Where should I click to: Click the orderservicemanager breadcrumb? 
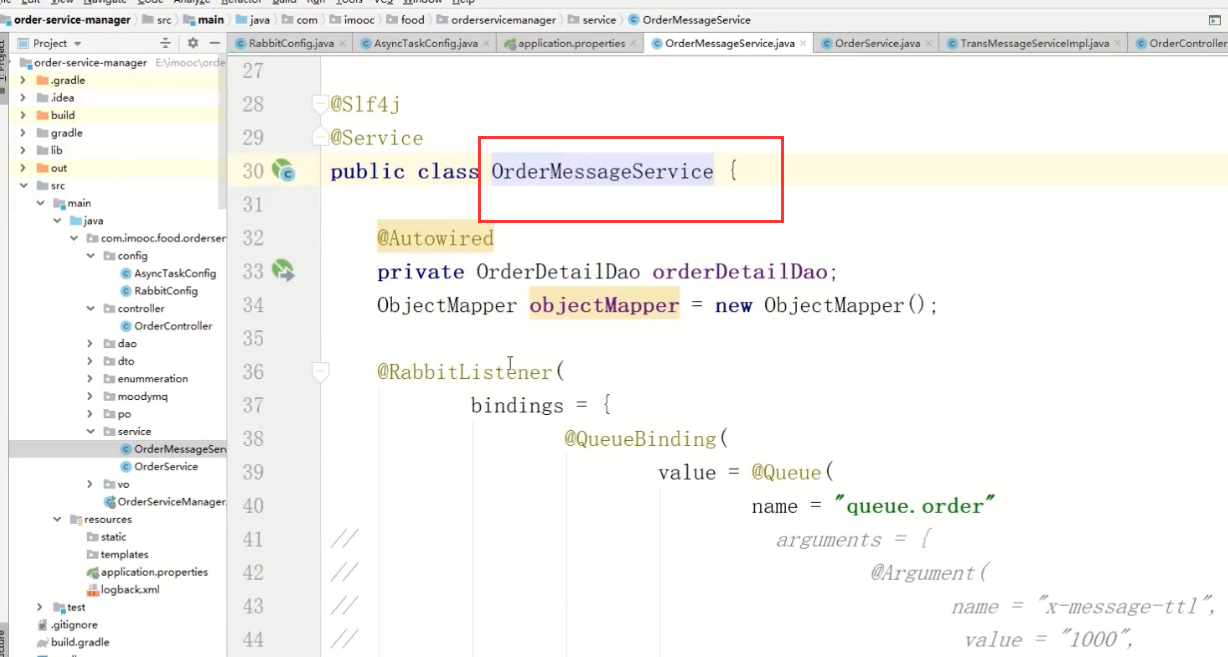pos(496,20)
